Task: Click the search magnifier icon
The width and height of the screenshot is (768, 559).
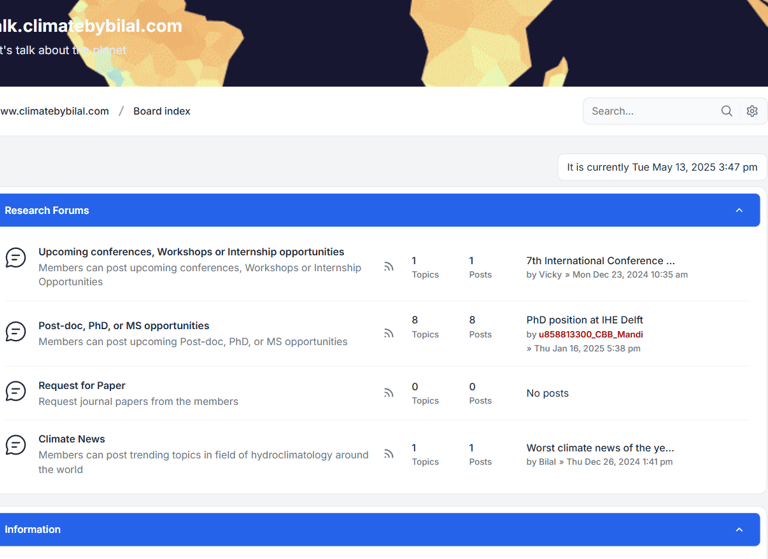Action: coord(726,111)
